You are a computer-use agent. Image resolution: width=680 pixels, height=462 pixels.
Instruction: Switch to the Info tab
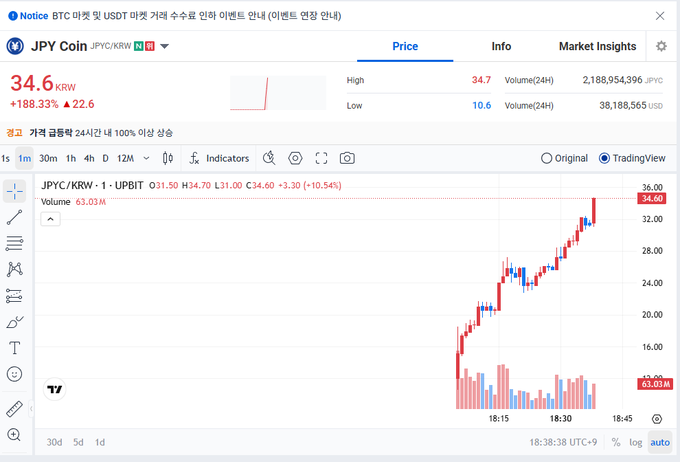pos(501,46)
